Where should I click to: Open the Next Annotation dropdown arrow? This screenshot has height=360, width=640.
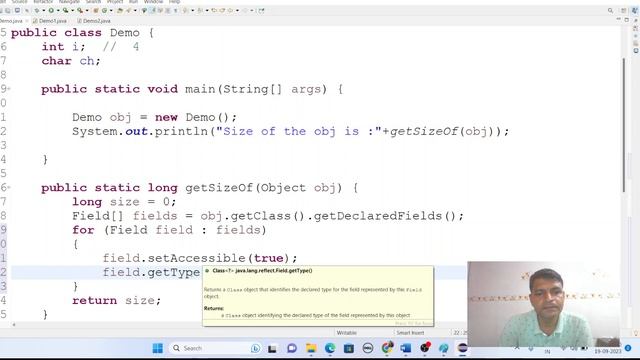click(193, 10)
